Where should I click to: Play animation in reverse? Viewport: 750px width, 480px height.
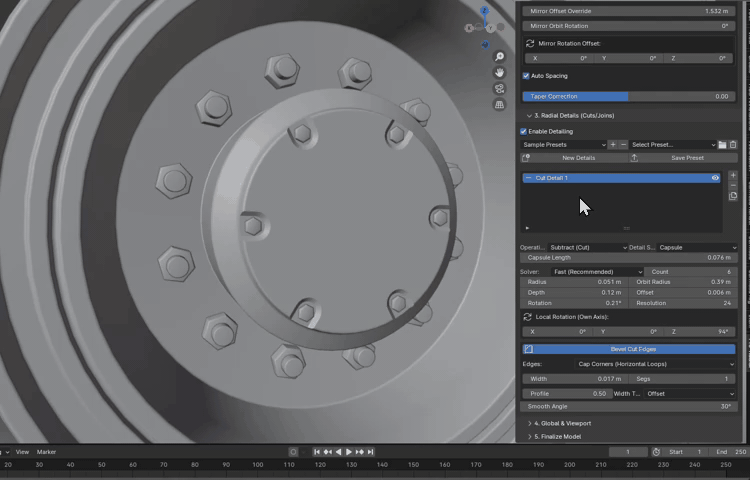(339, 452)
